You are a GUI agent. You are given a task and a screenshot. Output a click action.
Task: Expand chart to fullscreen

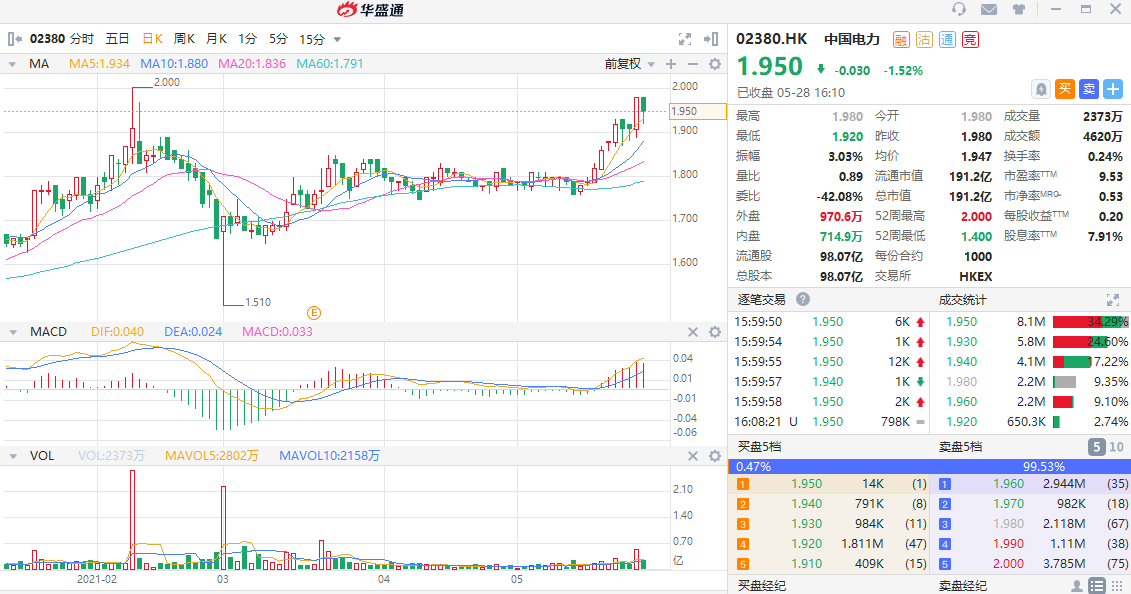[685, 39]
